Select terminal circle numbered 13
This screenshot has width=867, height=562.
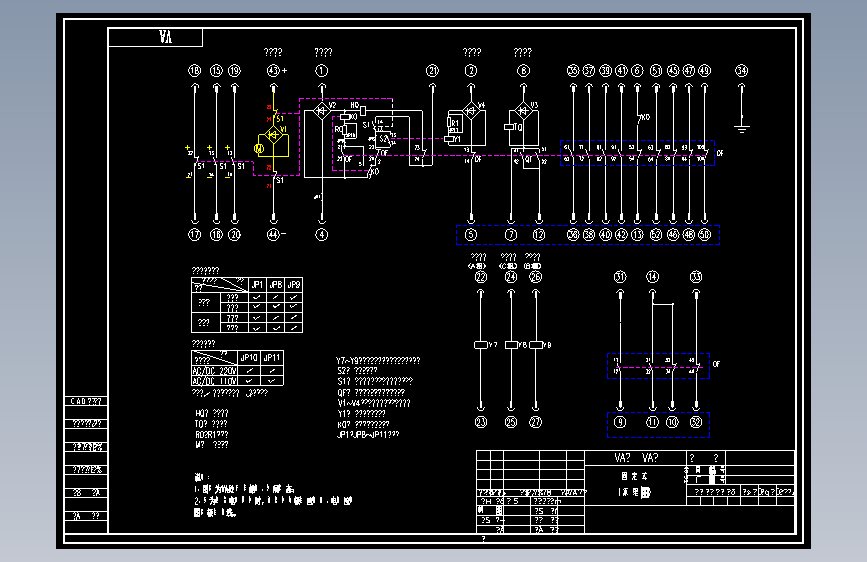click(638, 235)
